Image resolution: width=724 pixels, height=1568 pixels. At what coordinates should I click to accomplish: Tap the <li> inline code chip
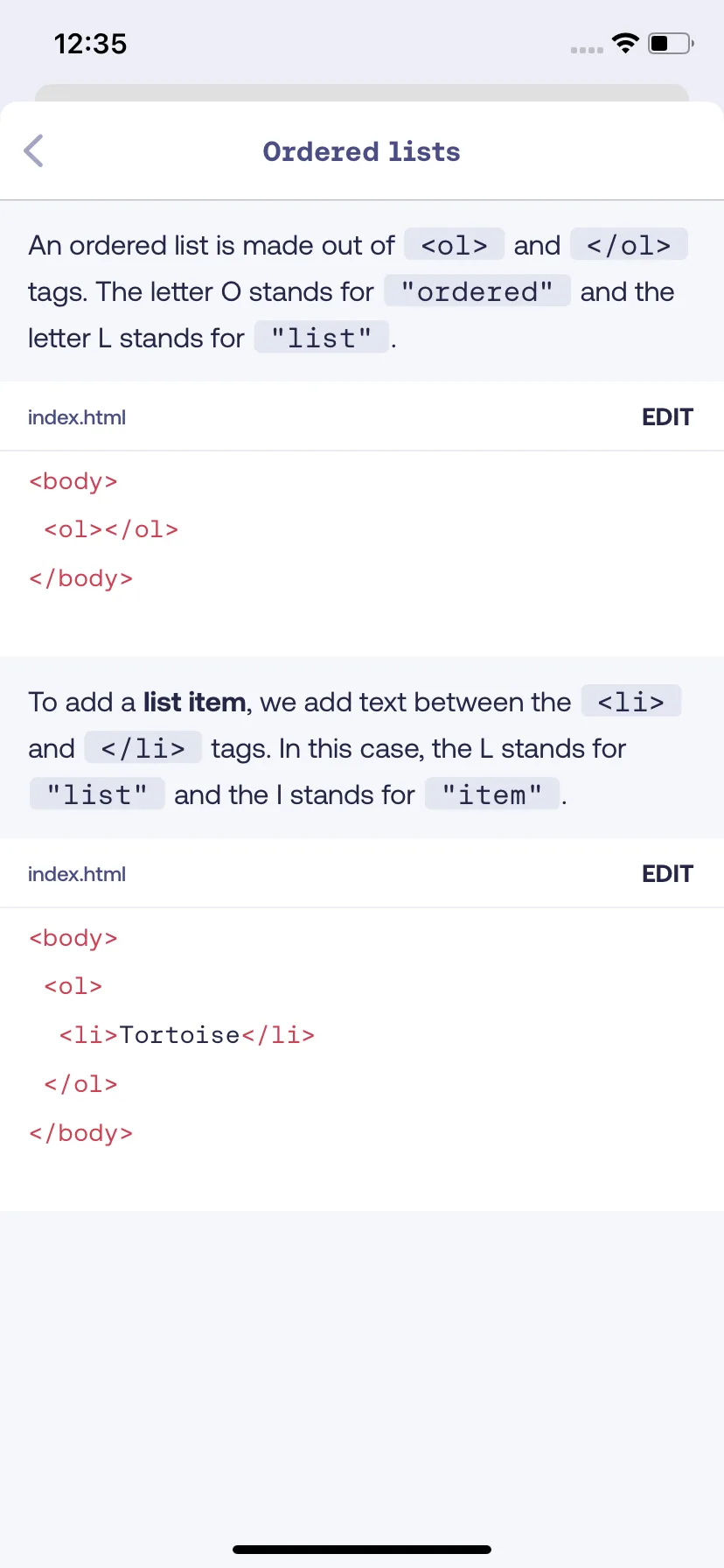click(631, 702)
